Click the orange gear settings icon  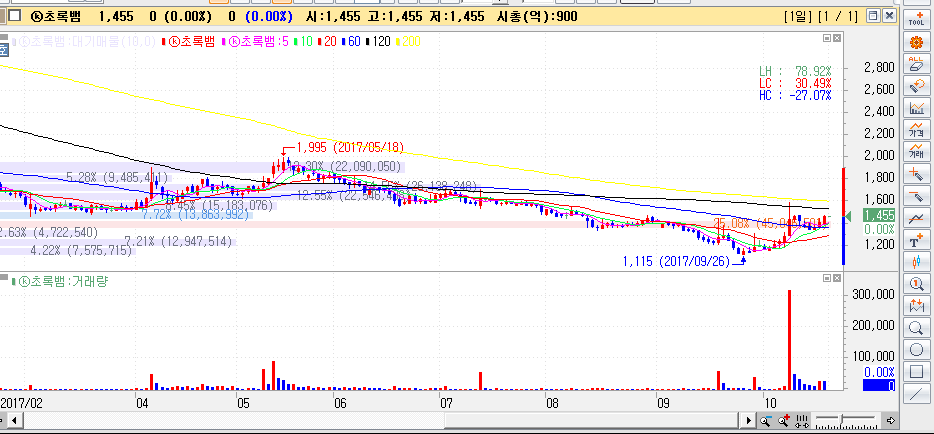point(916,42)
